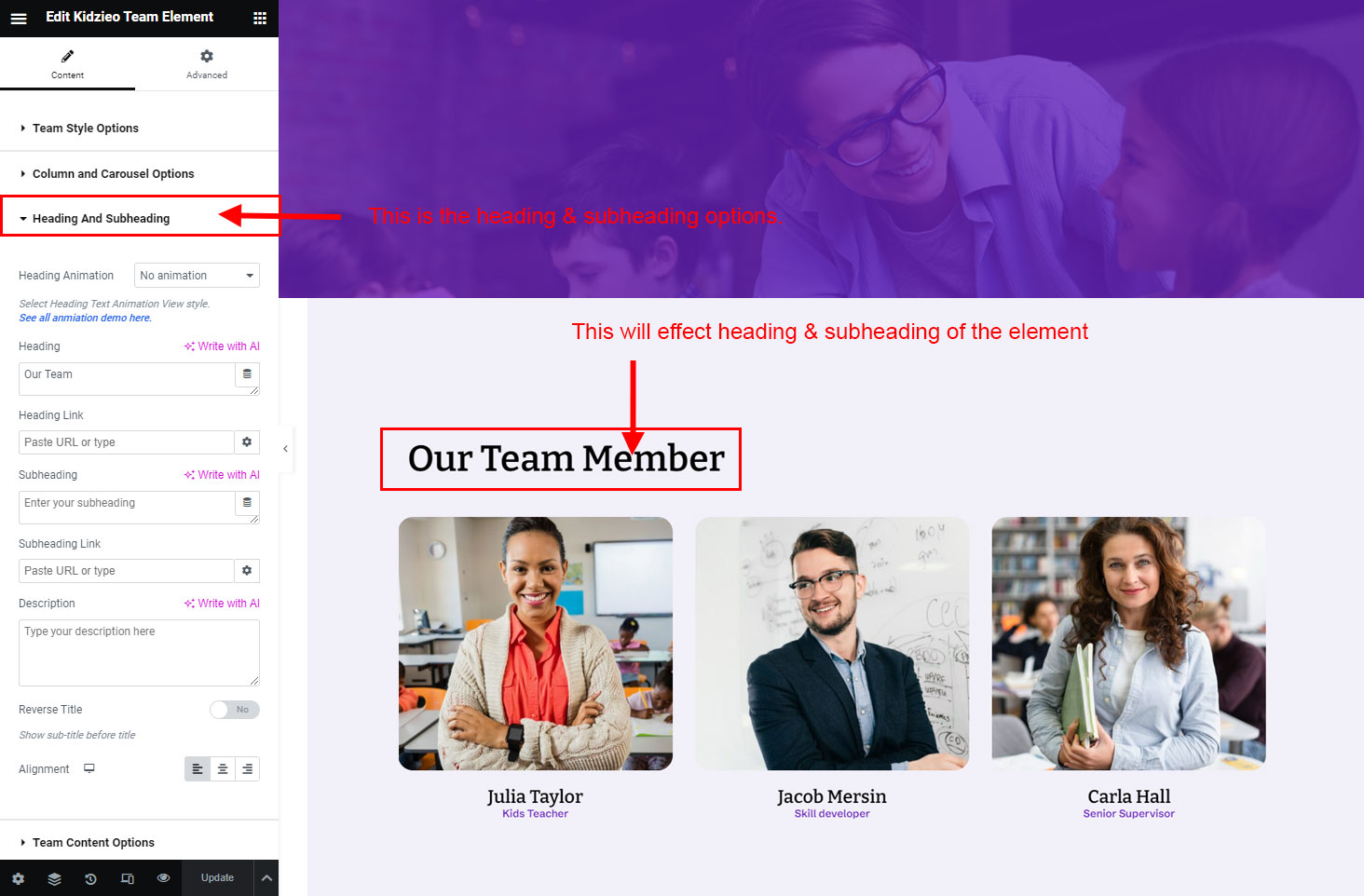Open the History icon in footer
Image resolution: width=1364 pixels, height=896 pixels.
tap(90, 878)
